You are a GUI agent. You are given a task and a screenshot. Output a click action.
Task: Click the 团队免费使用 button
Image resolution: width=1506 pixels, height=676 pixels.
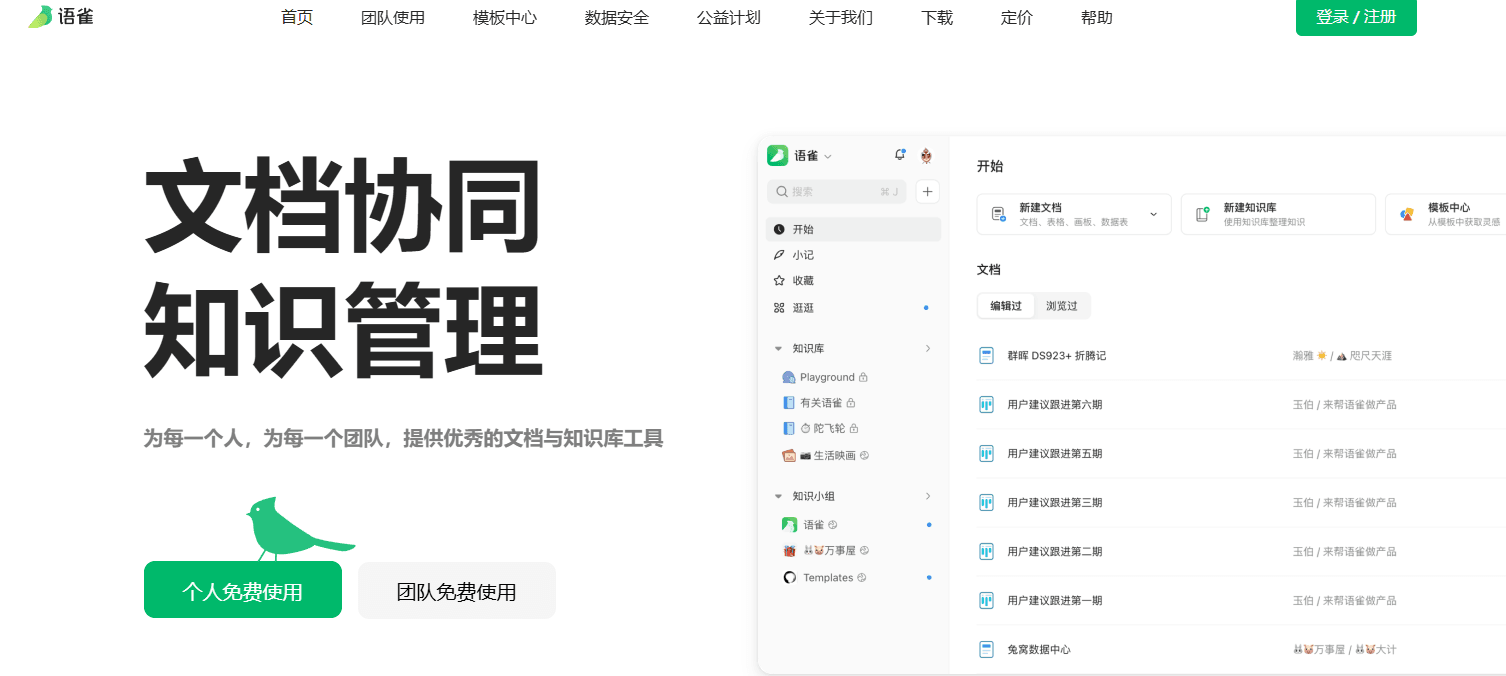[457, 590]
